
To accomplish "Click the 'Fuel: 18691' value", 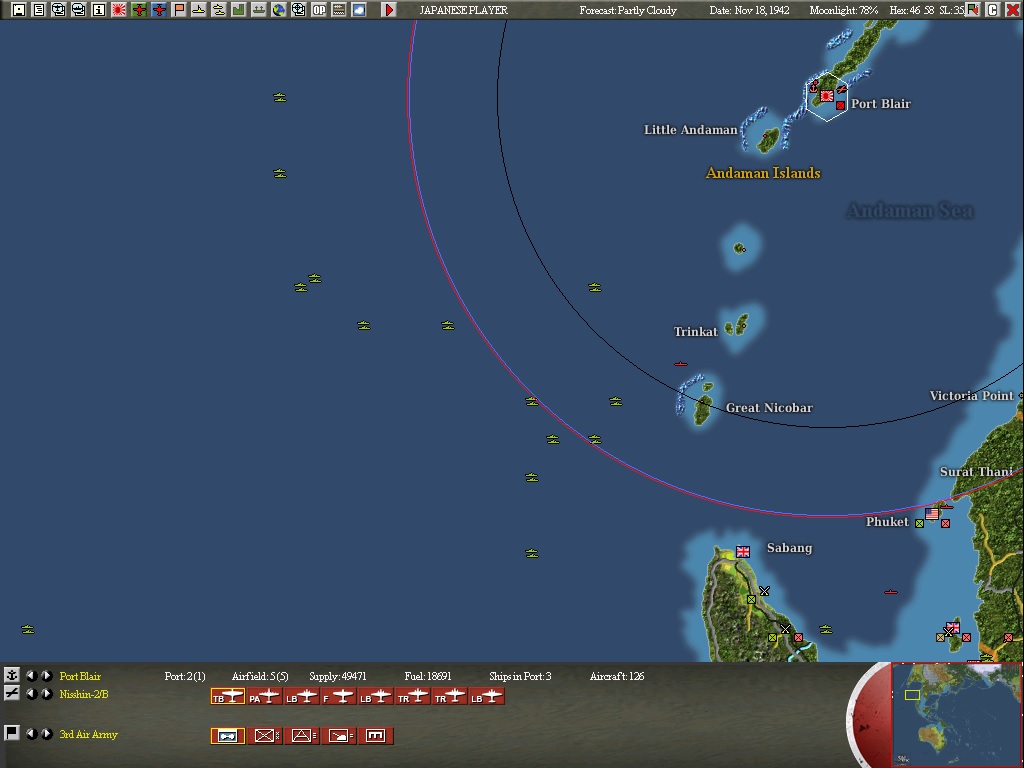I will click(428, 676).
